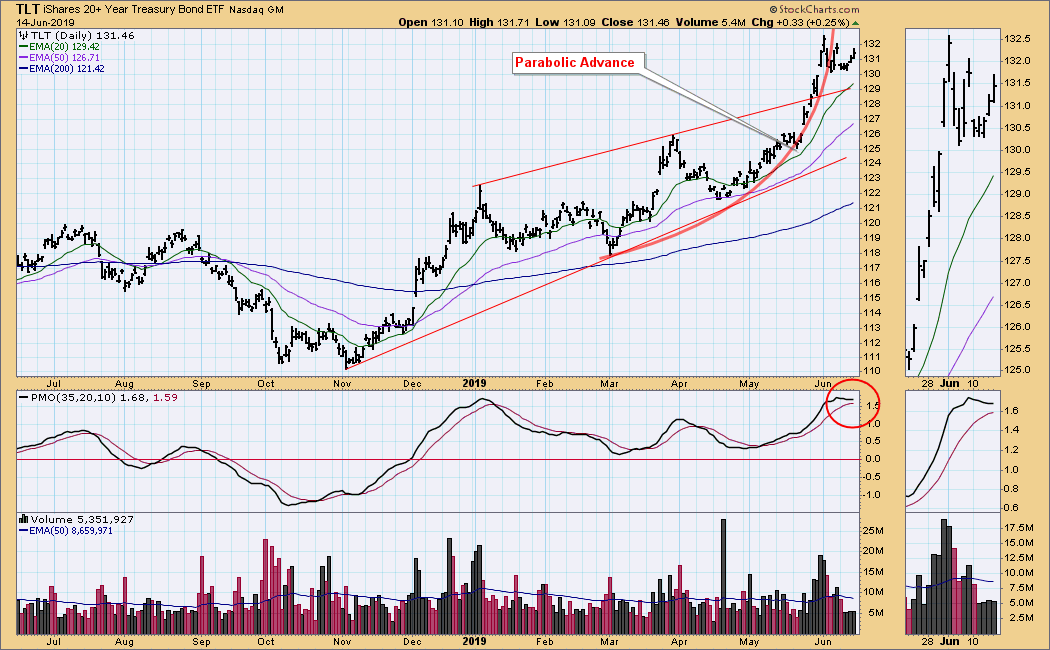Click the '125.0' label on the zoomed price axis
The image size is (1050, 650).
[1017, 370]
